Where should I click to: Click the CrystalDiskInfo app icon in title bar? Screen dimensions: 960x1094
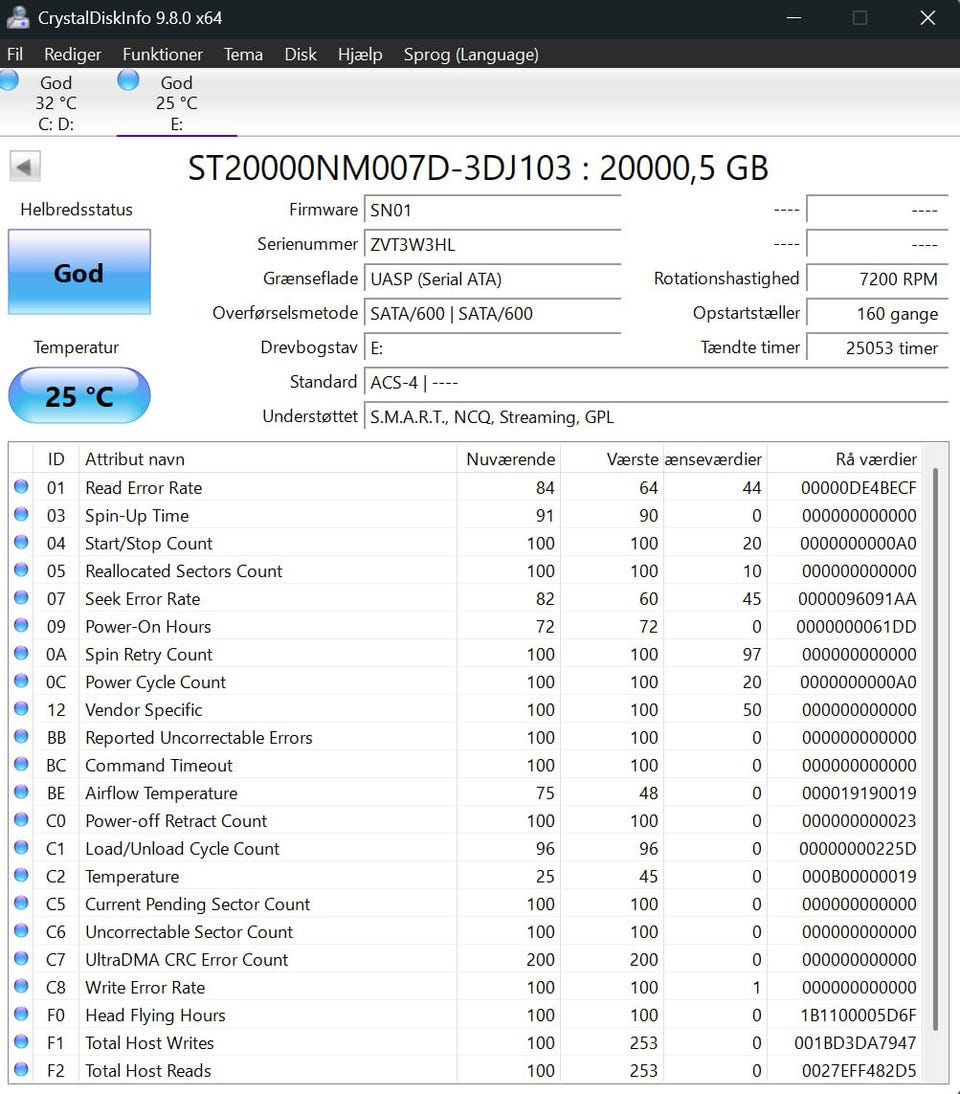pyautogui.click(x=17, y=18)
